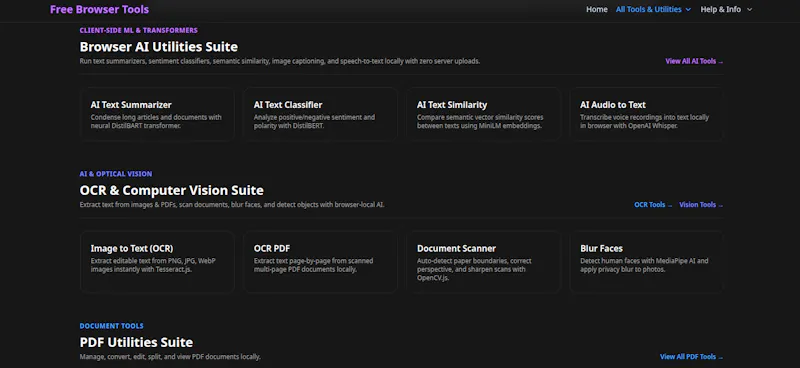Open View All AI Tools link
The image size is (800, 368).
tap(694, 61)
